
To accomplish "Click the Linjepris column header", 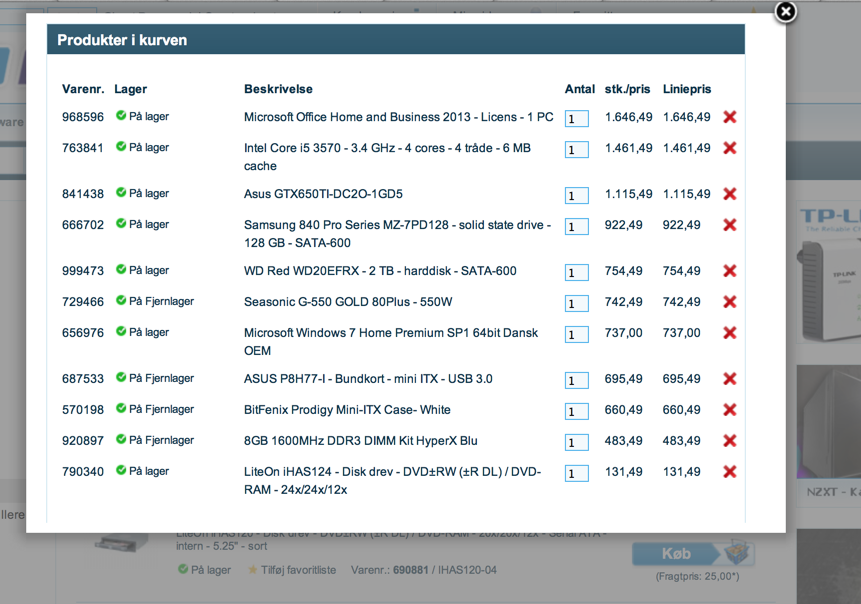I will click(687, 89).
